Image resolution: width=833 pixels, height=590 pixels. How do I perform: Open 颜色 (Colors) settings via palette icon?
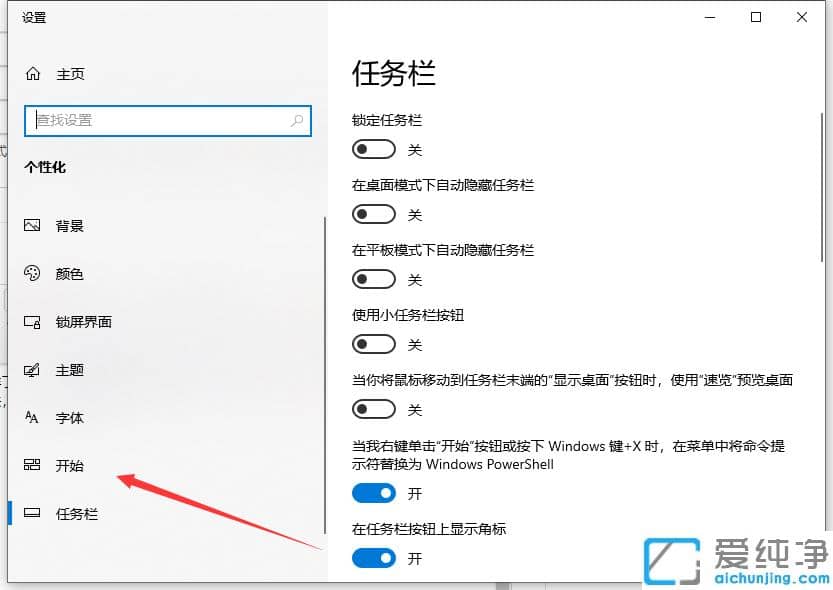(x=32, y=274)
